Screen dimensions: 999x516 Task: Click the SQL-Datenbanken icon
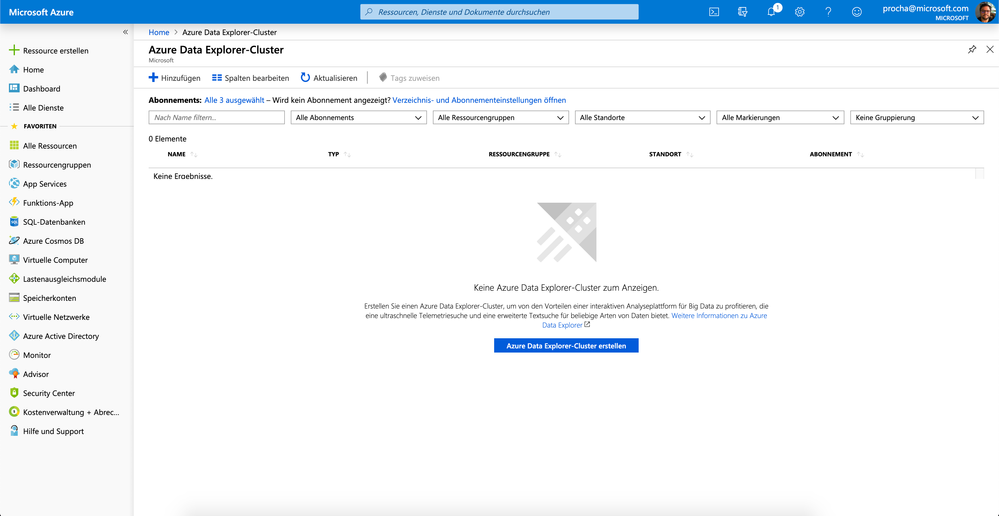[x=14, y=222]
